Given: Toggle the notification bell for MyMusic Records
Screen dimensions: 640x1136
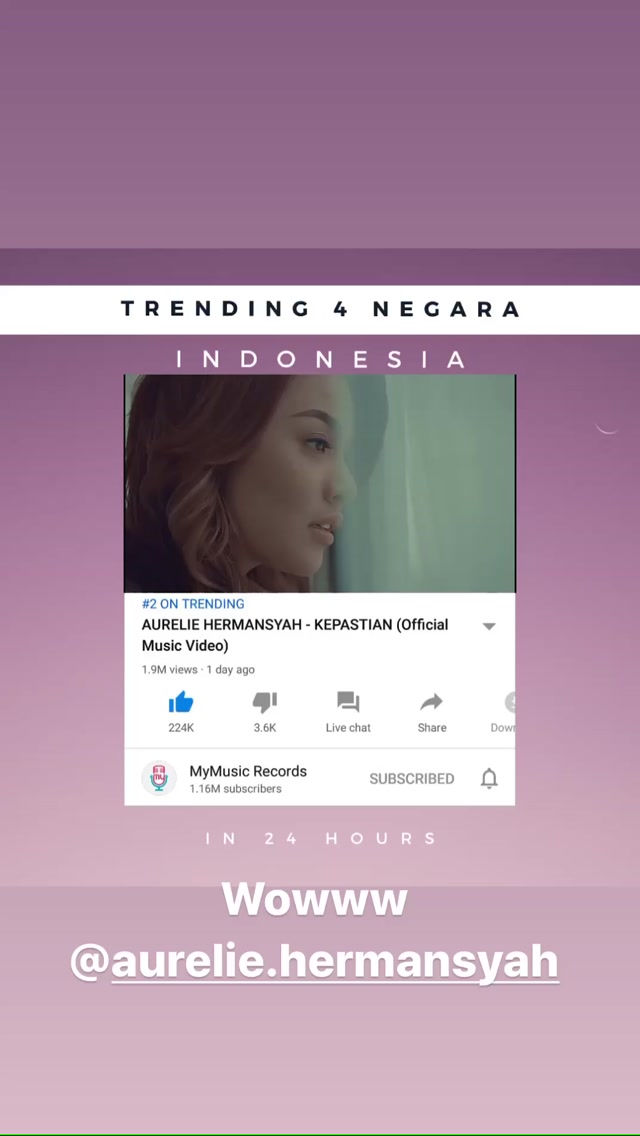Looking at the screenshot, I should tap(489, 778).
